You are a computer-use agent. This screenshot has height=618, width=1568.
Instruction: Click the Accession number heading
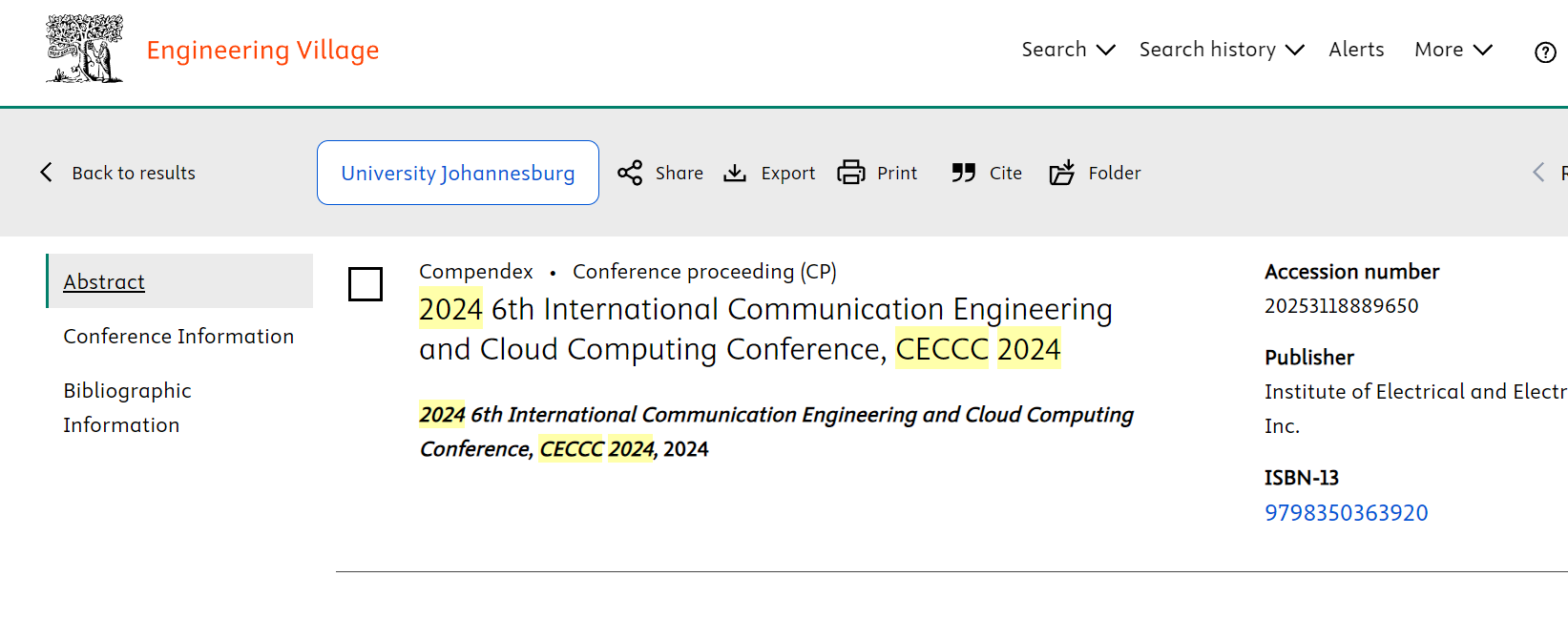point(1351,271)
